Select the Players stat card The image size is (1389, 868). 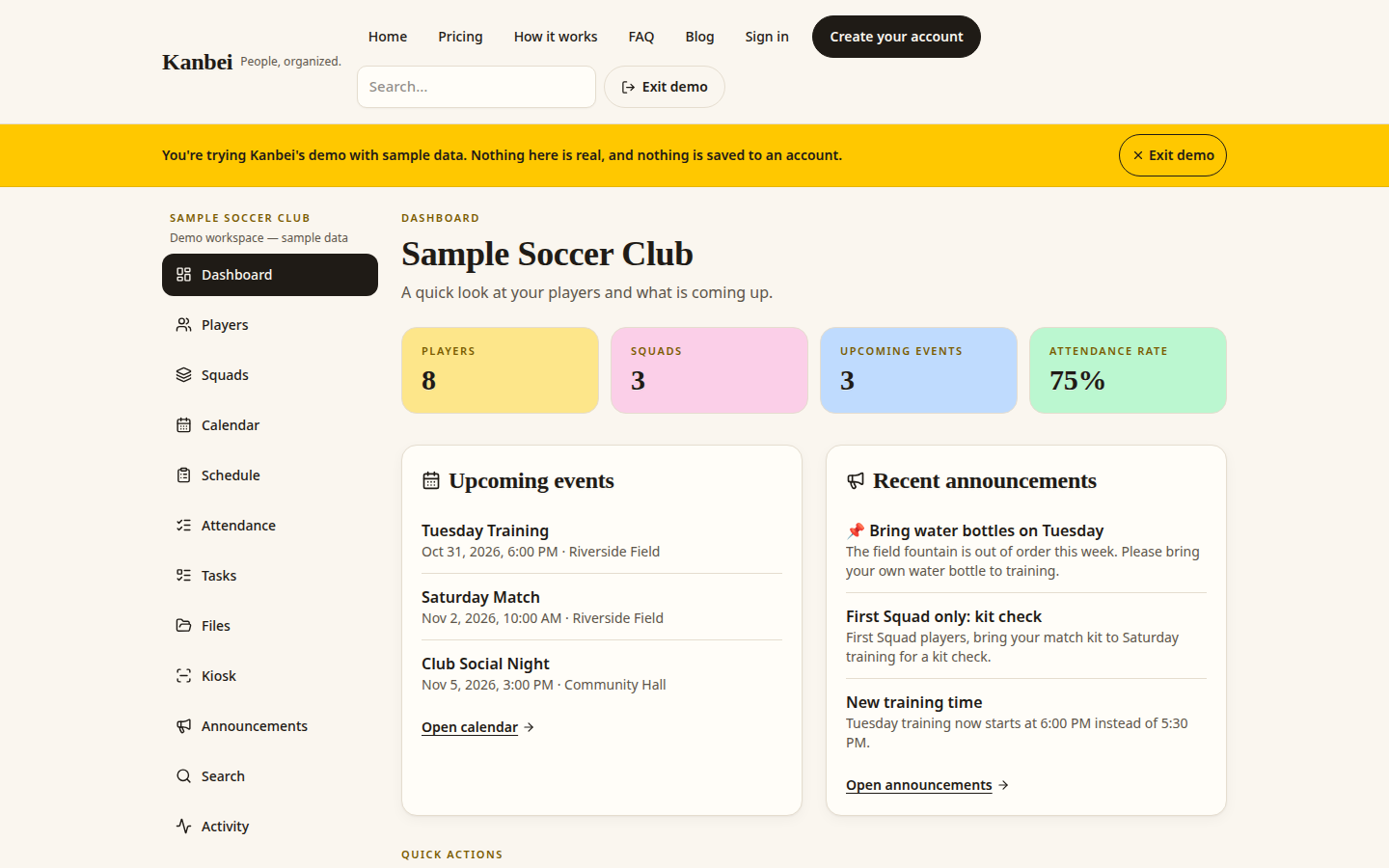(500, 370)
